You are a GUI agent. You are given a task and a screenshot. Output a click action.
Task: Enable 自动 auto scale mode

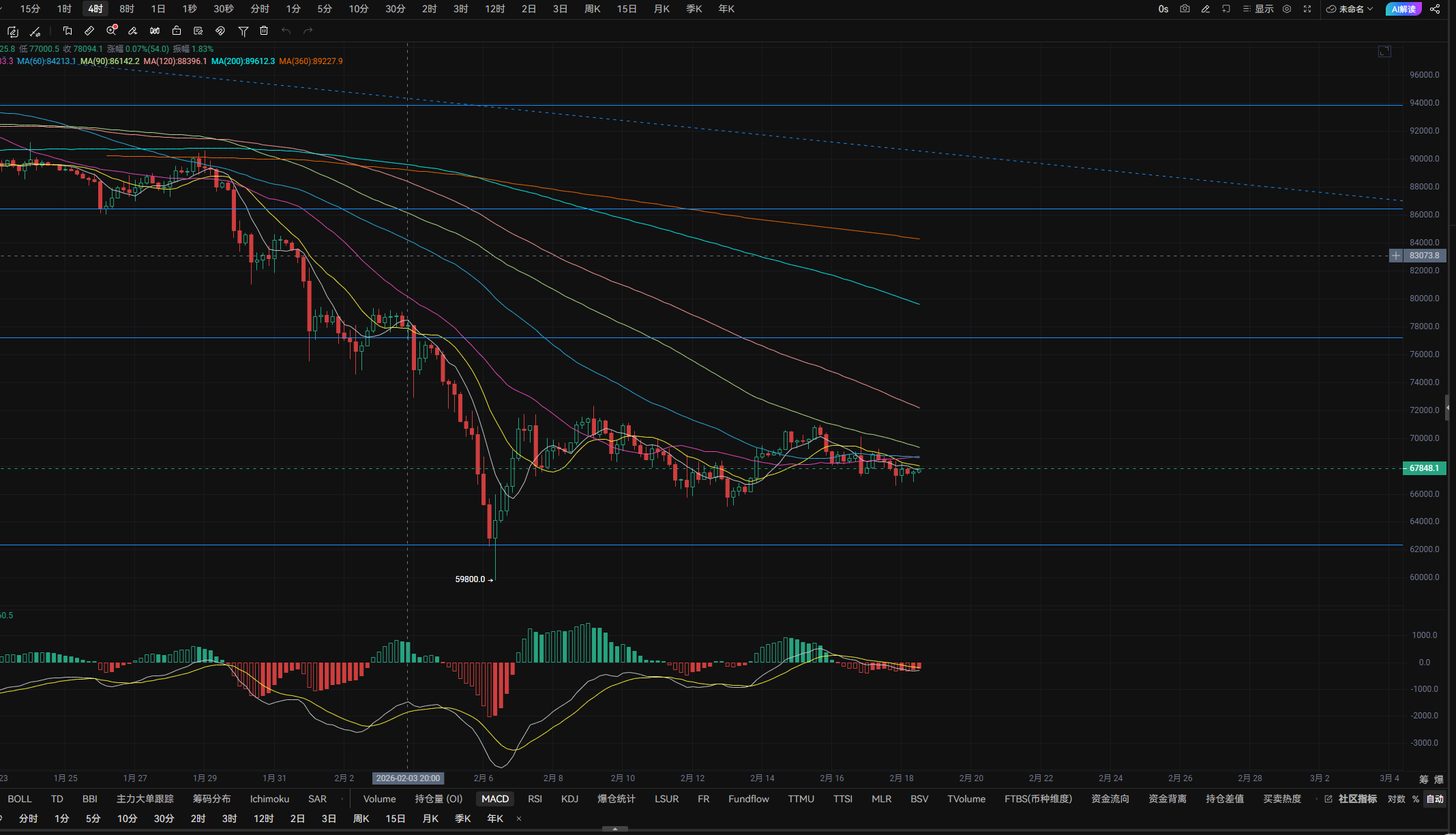[1435, 799]
